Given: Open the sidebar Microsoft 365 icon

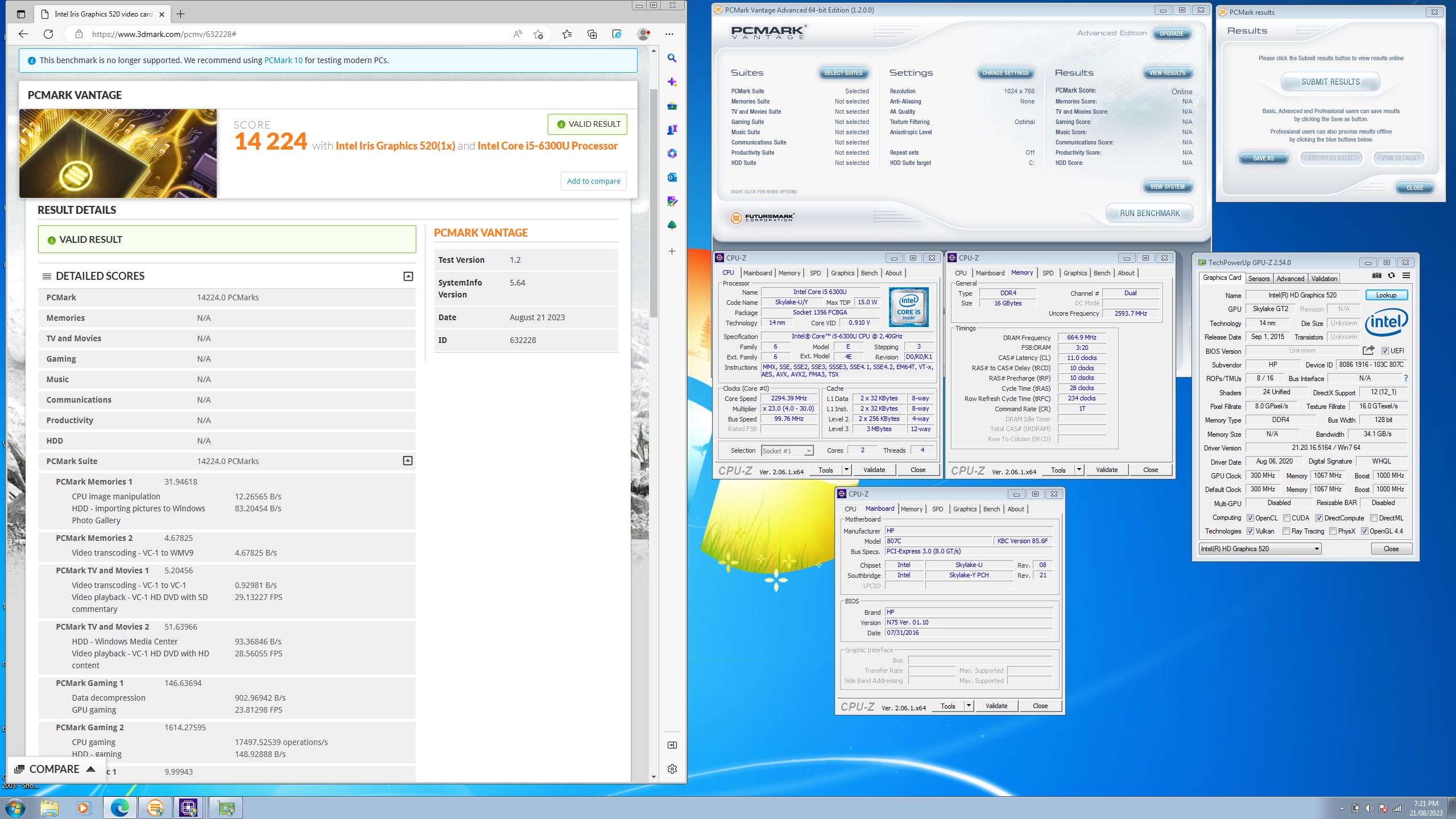Looking at the screenshot, I should pyautogui.click(x=672, y=154).
